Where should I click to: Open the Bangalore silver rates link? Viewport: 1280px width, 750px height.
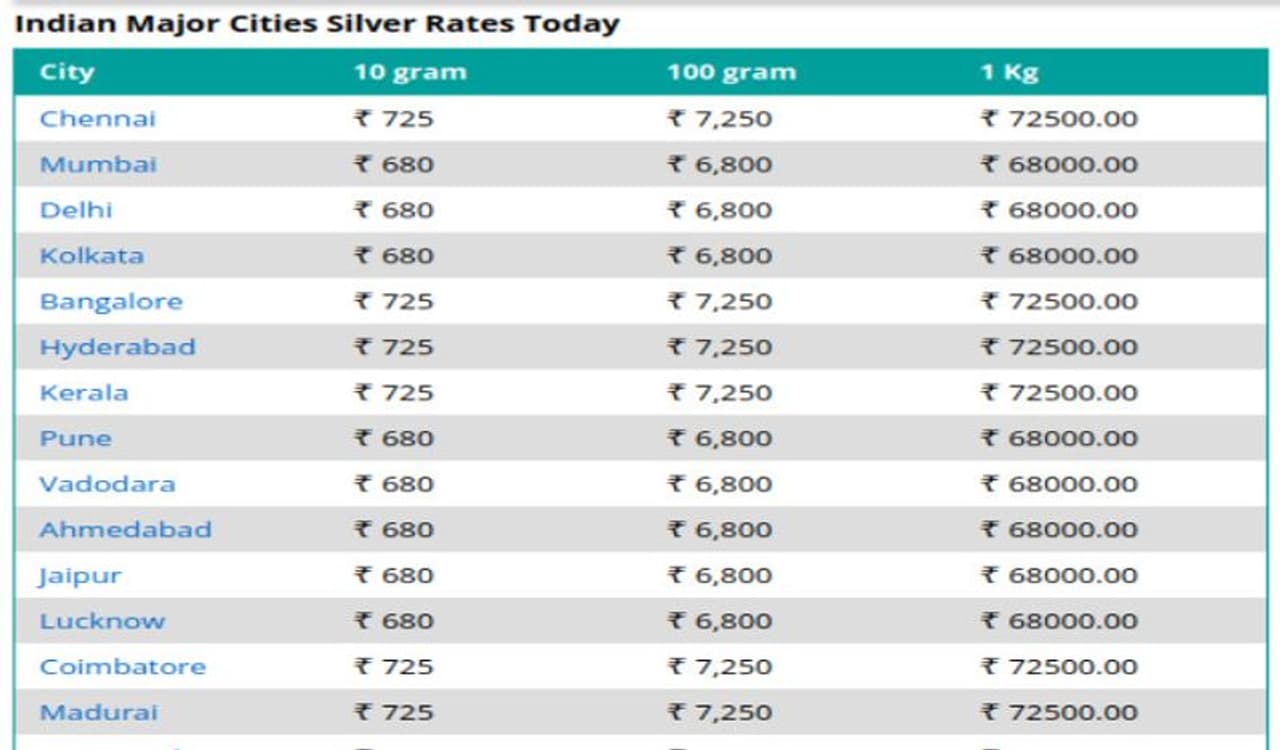coord(111,302)
